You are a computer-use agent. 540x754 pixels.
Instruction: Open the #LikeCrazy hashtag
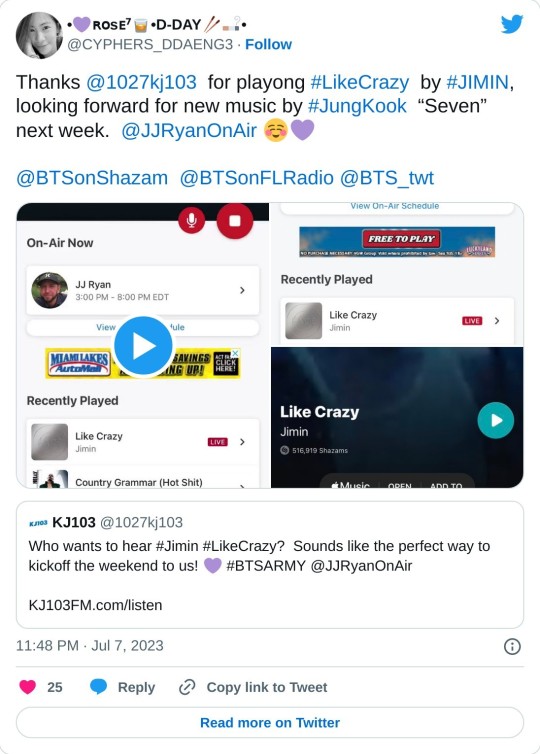[360, 82]
